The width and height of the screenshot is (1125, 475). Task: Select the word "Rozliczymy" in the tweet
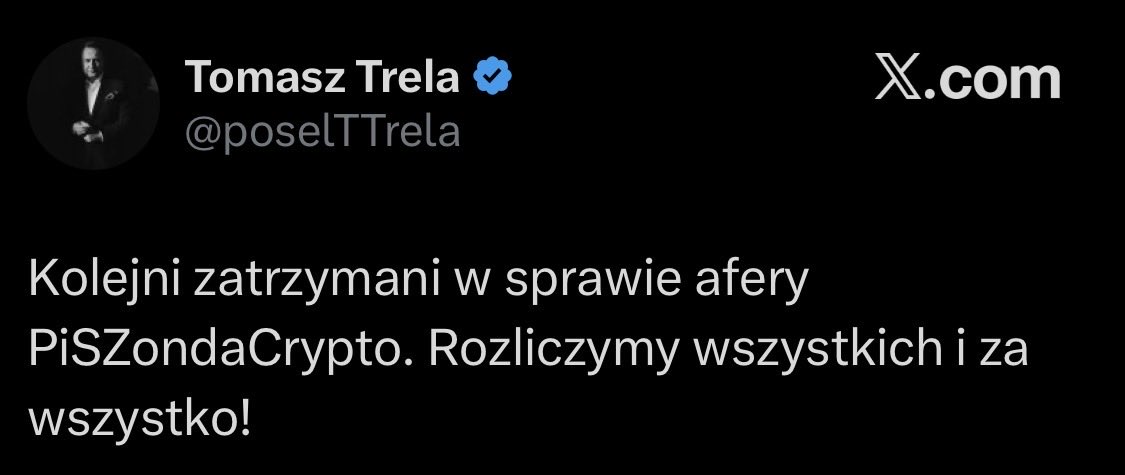pyautogui.click(x=555, y=350)
